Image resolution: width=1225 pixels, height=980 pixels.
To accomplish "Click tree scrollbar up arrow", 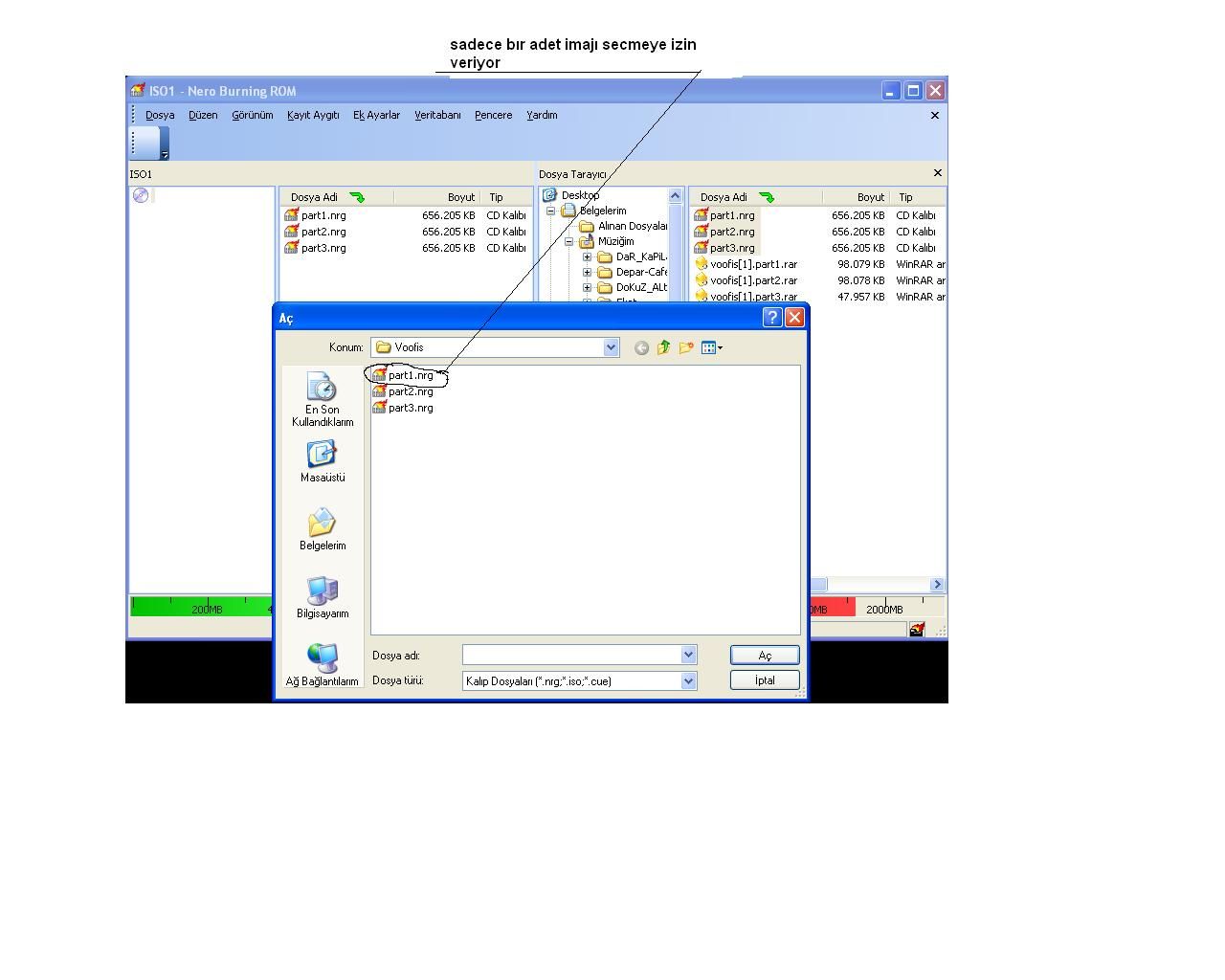I will (x=675, y=195).
